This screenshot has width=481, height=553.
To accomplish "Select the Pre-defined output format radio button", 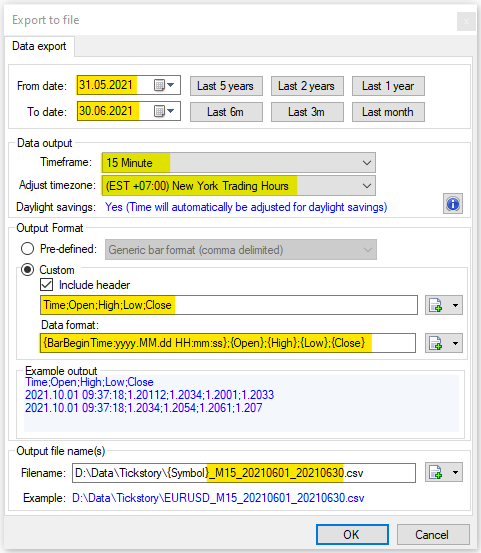I will pos(28,249).
